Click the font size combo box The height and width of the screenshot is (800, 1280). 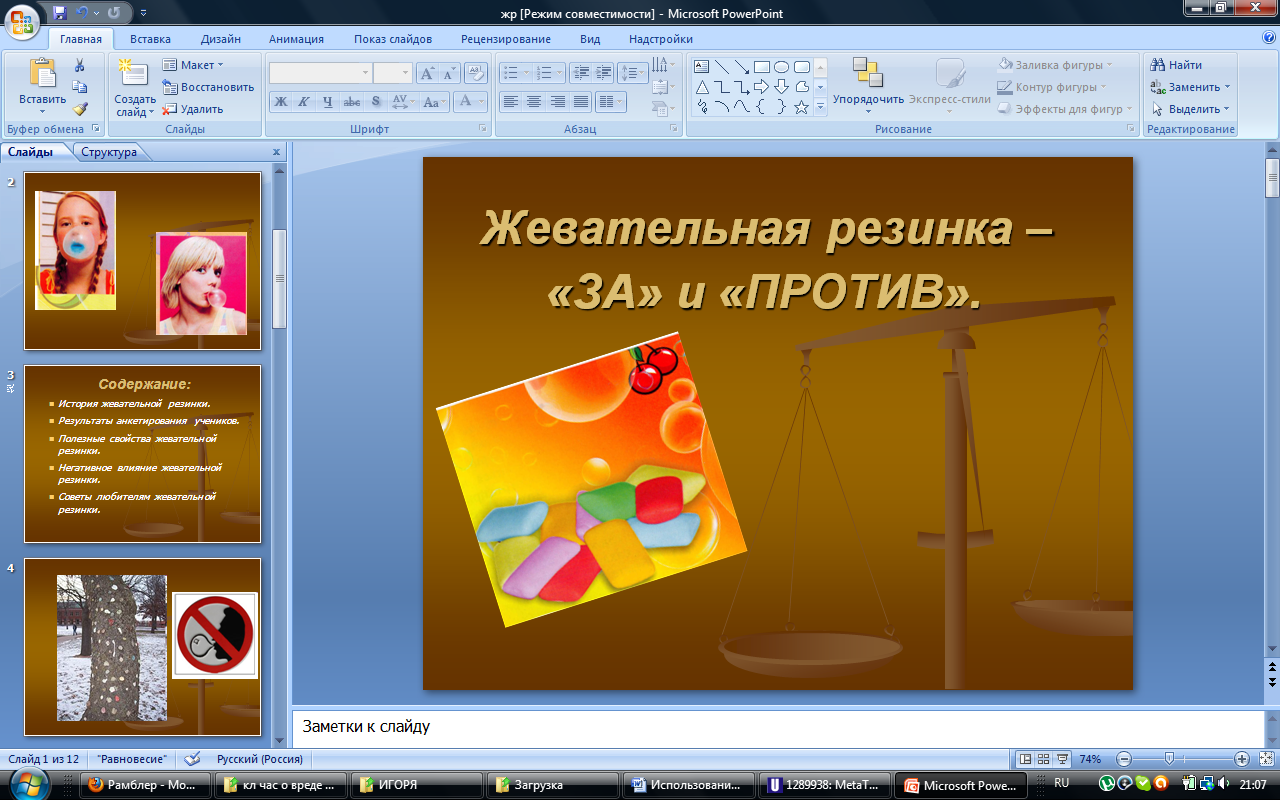(392, 73)
